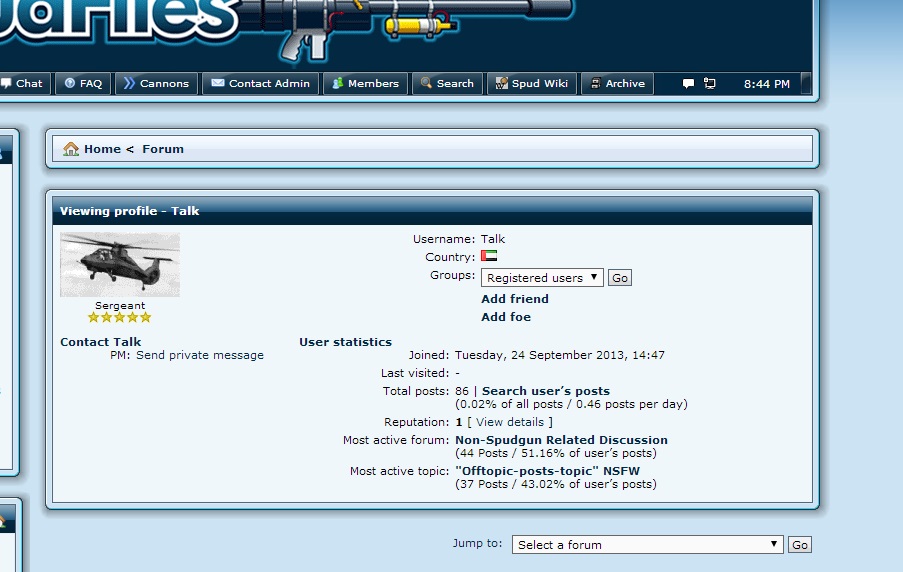Open the Chat nav button
The width and height of the screenshot is (903, 572).
[24, 84]
